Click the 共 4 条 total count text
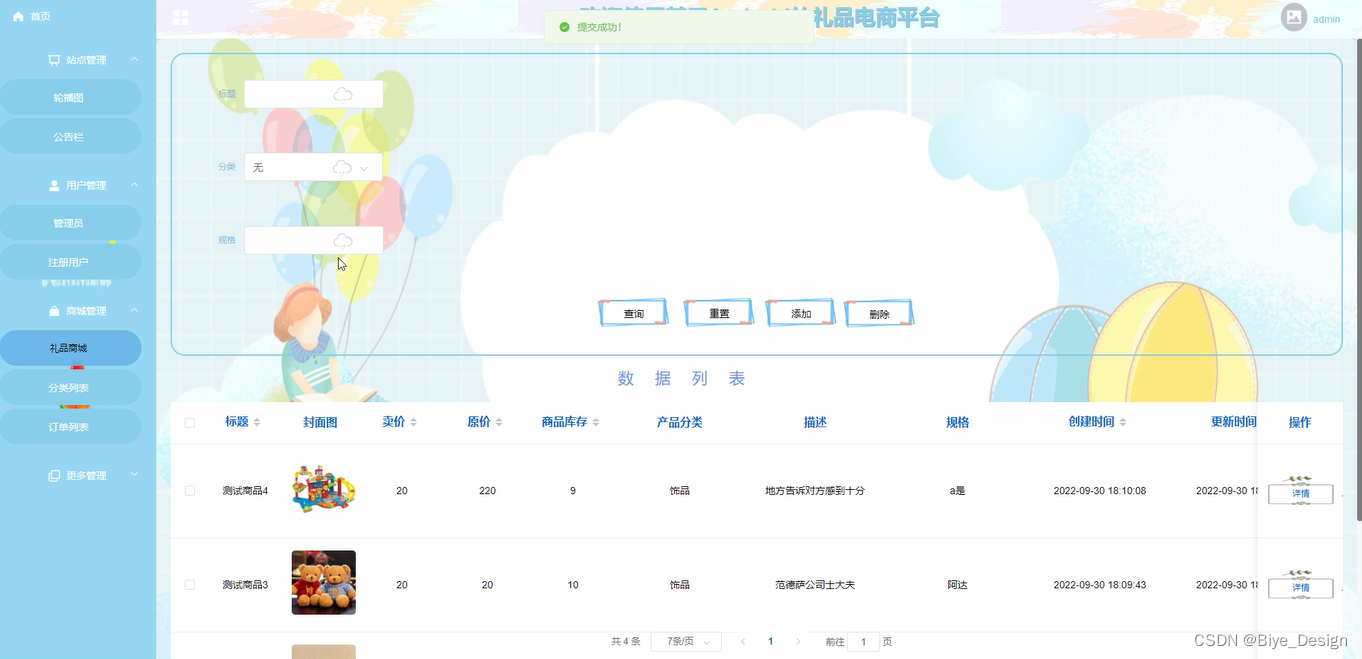 tap(626, 642)
